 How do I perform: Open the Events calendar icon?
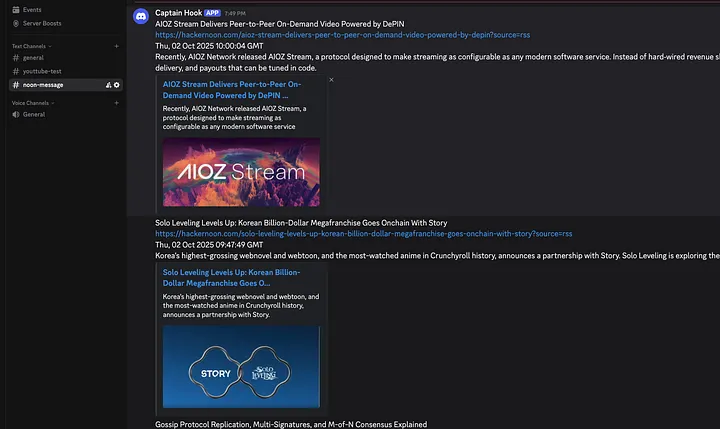coord(14,9)
